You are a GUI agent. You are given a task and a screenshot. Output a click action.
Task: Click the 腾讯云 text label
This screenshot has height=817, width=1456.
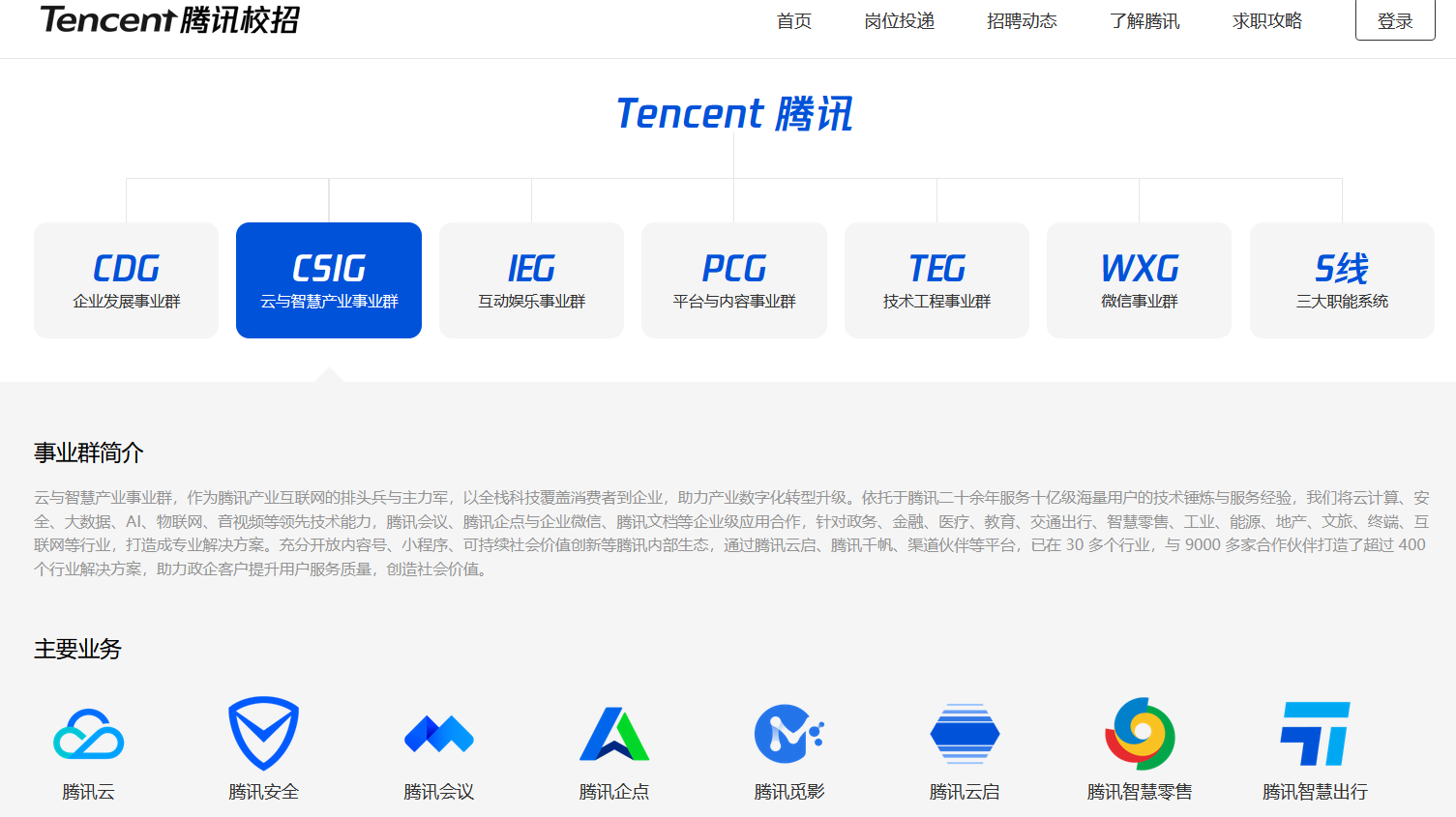tap(89, 792)
